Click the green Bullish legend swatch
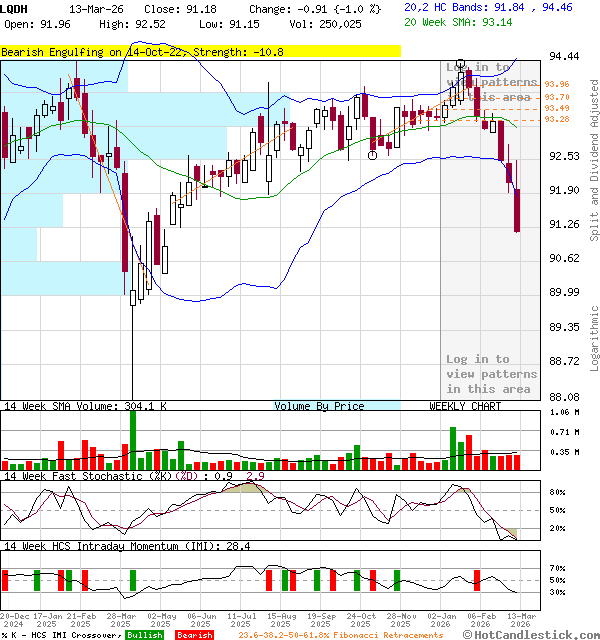Viewport: 600px width, 640px height. 146,635
